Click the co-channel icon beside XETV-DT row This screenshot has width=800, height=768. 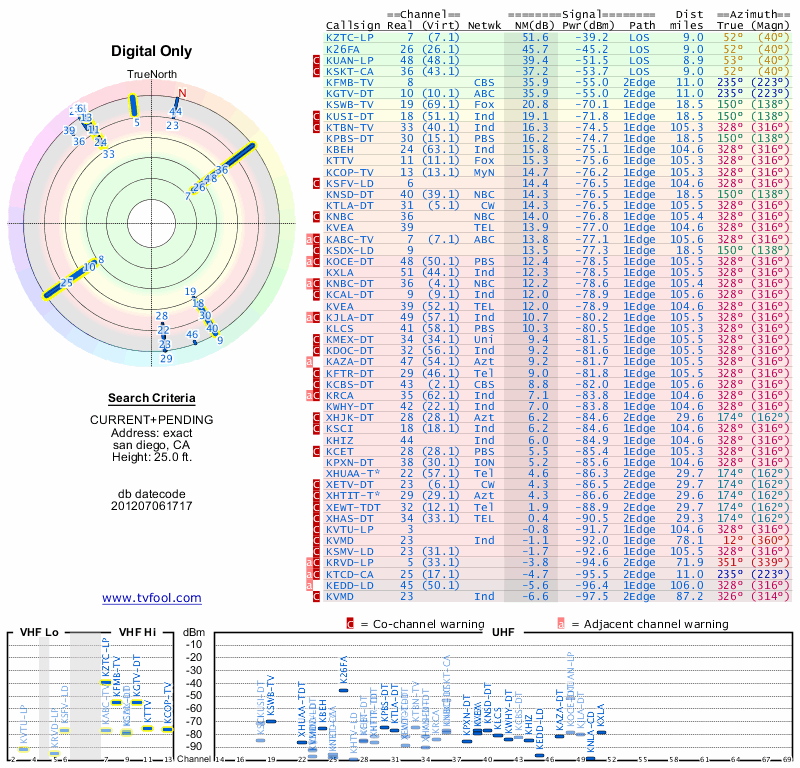coord(316,485)
